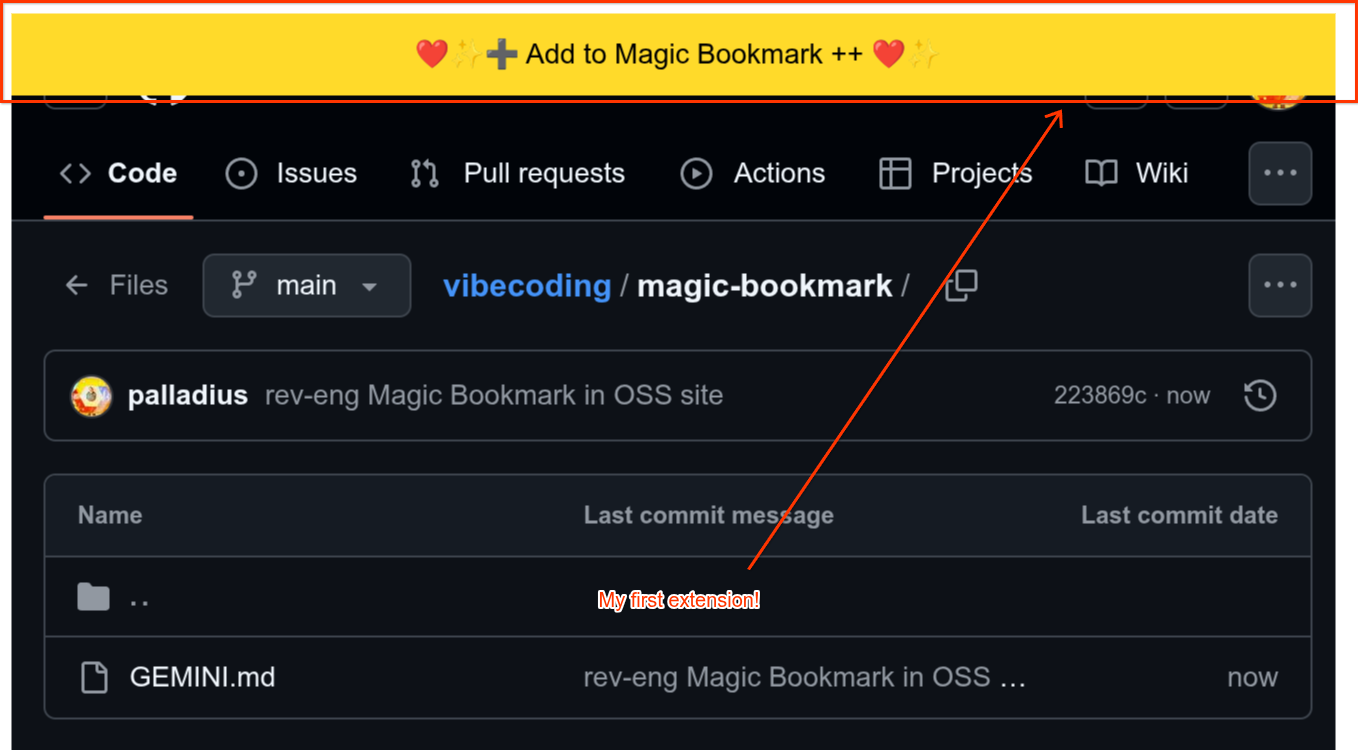Open the GEMINI.md file
This screenshot has height=750, width=1358.
point(202,678)
